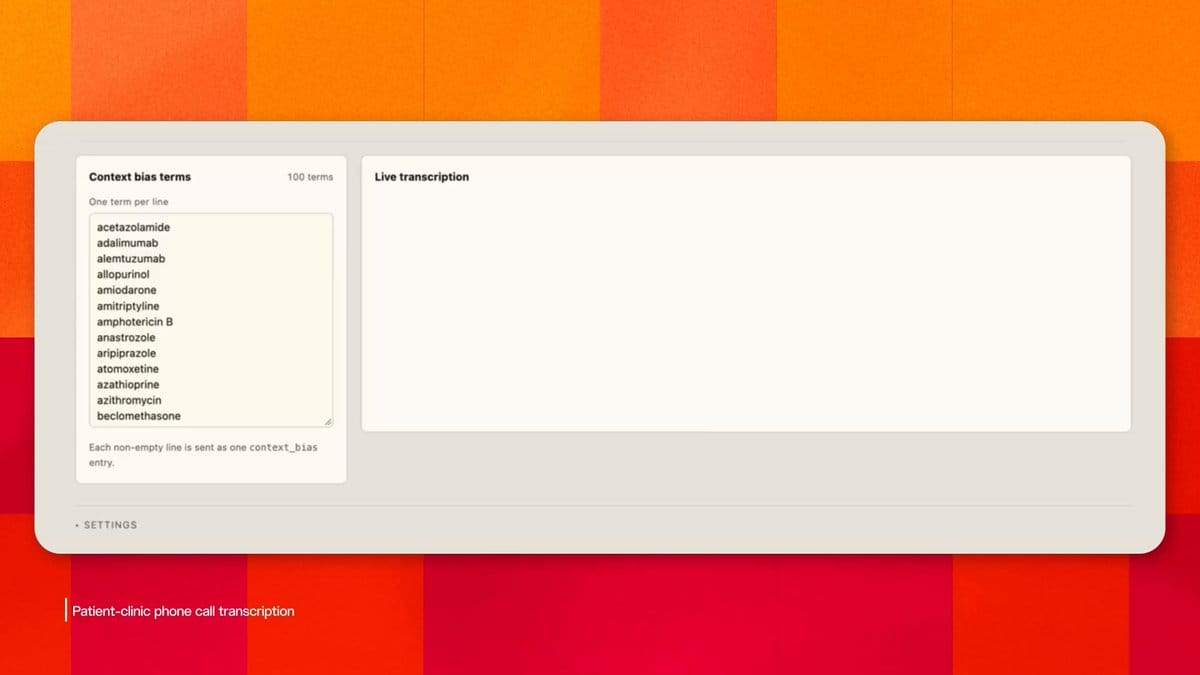Click the 'alemtuzumab' term line
1200x675 pixels.
pos(131,259)
